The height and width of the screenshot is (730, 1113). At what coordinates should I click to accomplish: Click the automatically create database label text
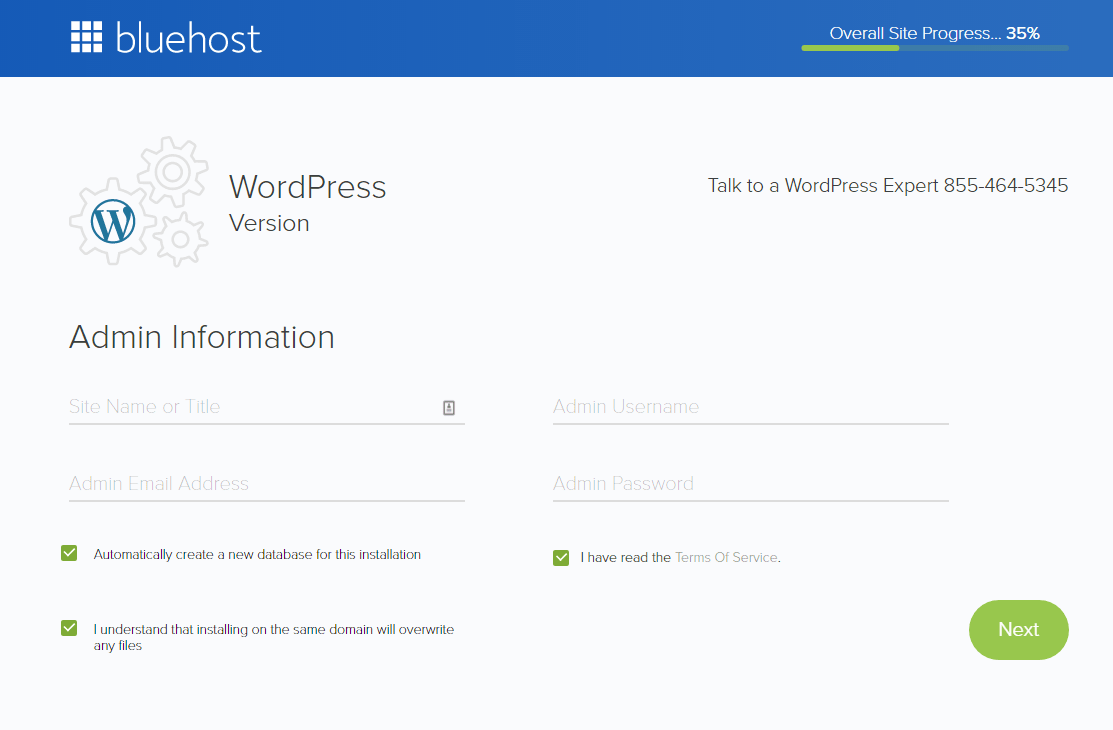(257, 555)
